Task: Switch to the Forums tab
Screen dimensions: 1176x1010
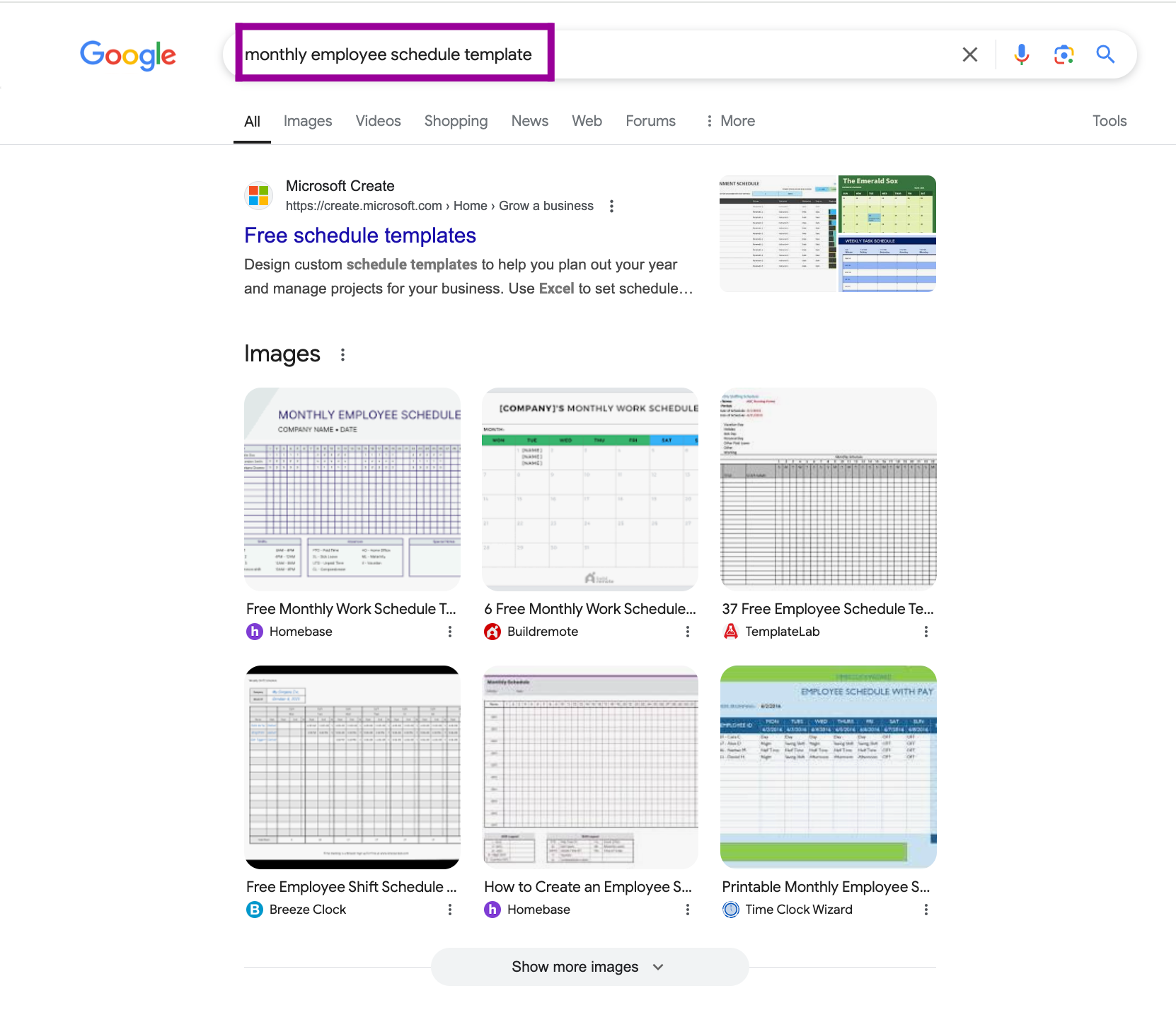Action: click(x=650, y=121)
